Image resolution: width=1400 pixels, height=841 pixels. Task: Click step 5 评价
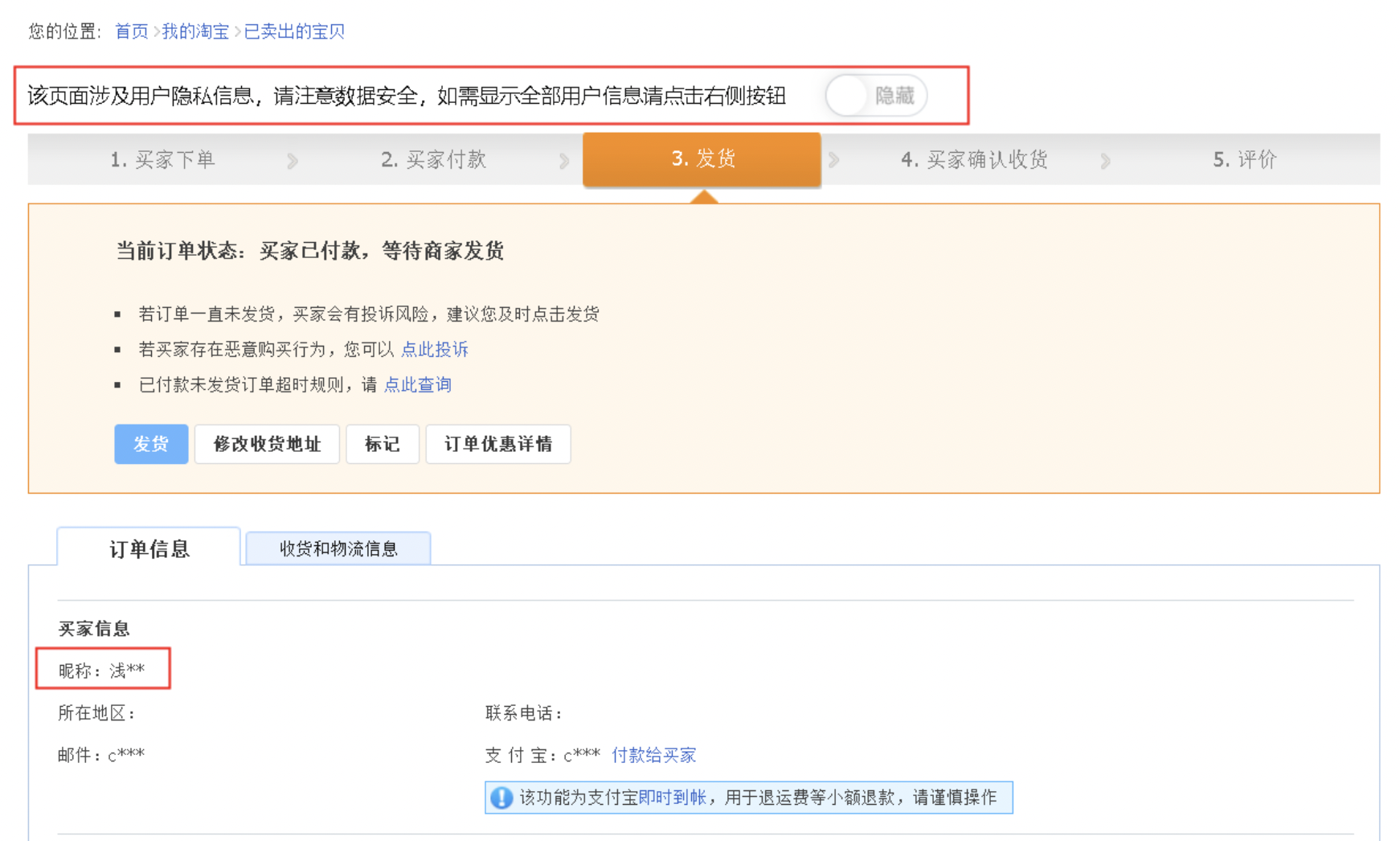(1244, 159)
